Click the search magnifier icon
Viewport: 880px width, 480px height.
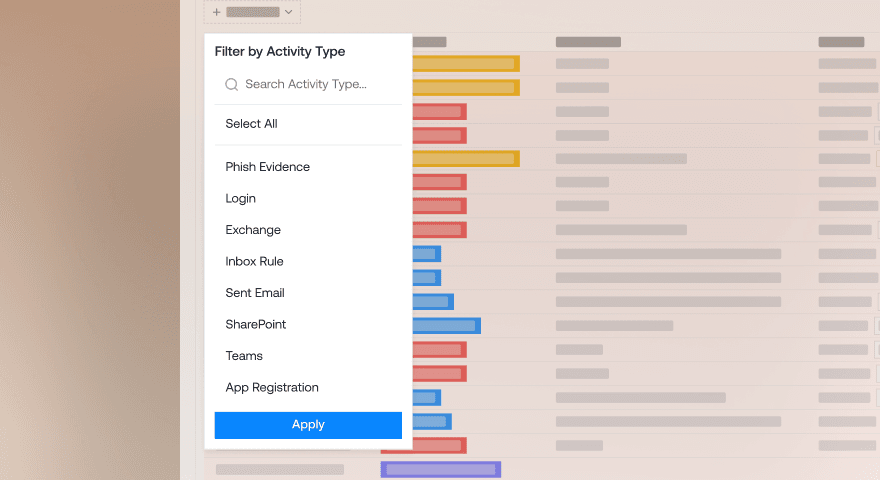pos(231,84)
